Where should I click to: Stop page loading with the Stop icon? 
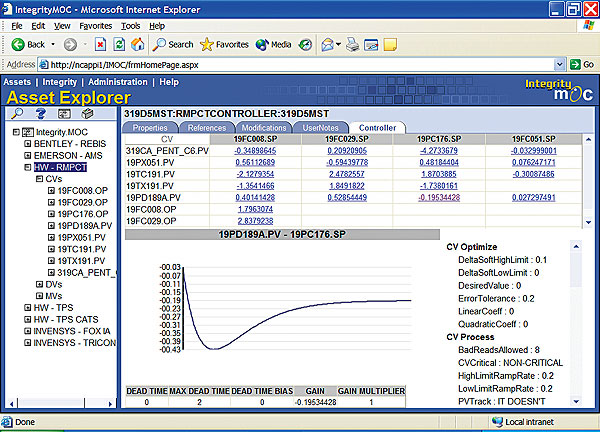[100, 45]
